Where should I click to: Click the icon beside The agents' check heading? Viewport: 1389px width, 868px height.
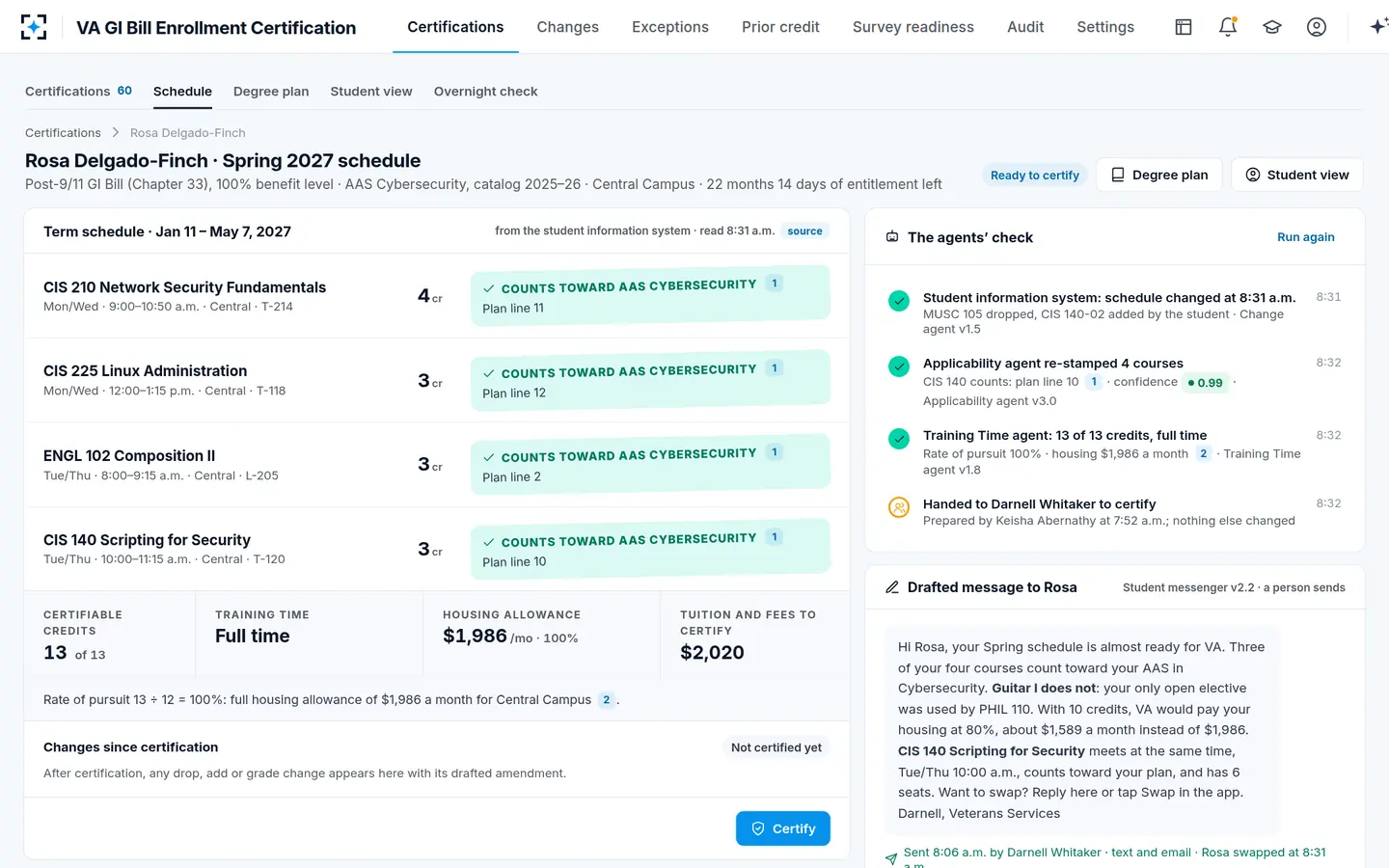coord(892,237)
